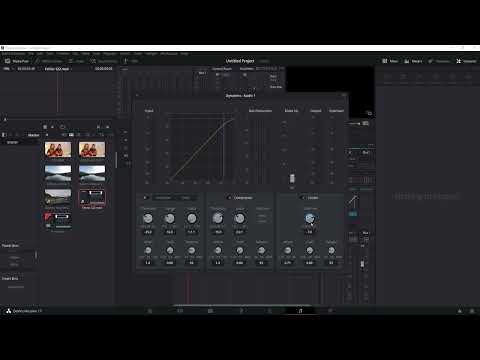The width and height of the screenshot is (480, 360).
Task: Open the Effects Library panel
Action: click(x=48, y=61)
